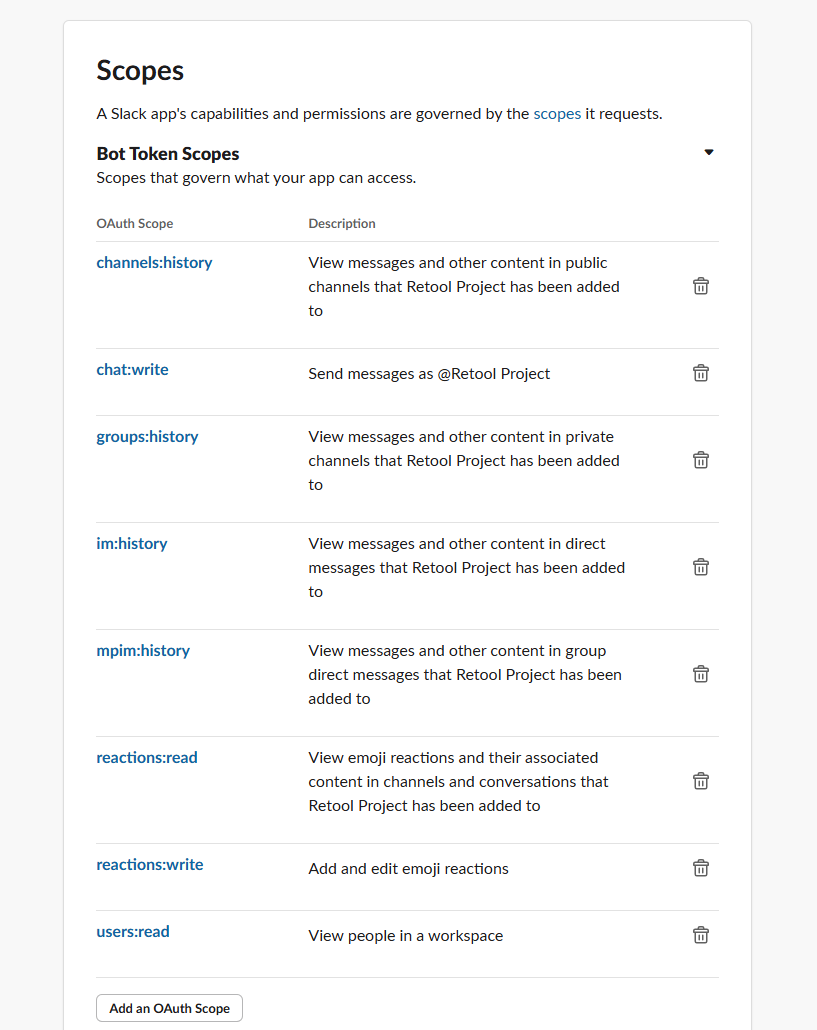Viewport: 817px width, 1030px height.
Task: Delete the channels:history scope
Action: click(x=701, y=286)
